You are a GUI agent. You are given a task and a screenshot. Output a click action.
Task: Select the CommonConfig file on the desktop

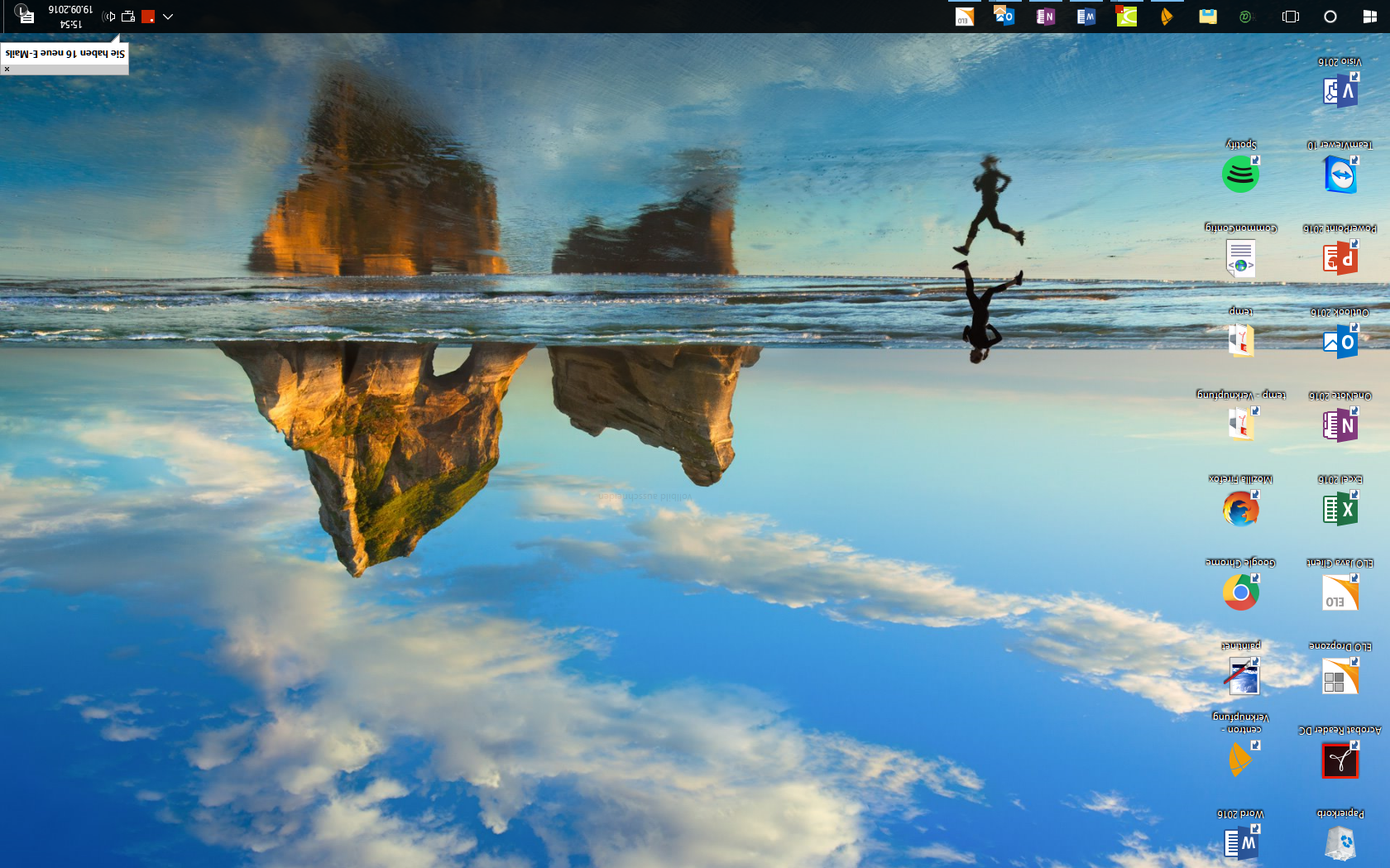click(x=1240, y=258)
